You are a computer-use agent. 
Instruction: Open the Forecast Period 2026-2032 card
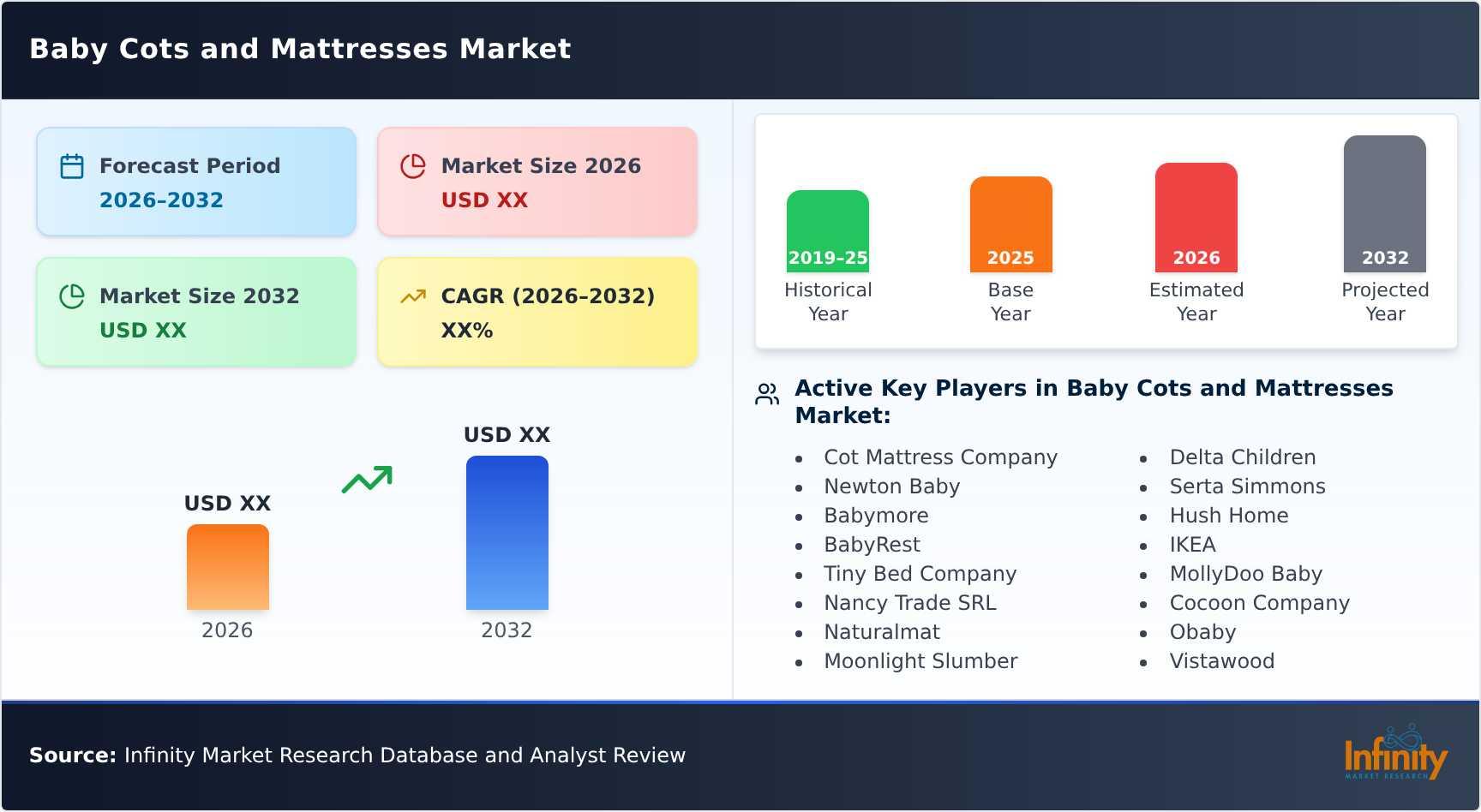pos(196,182)
